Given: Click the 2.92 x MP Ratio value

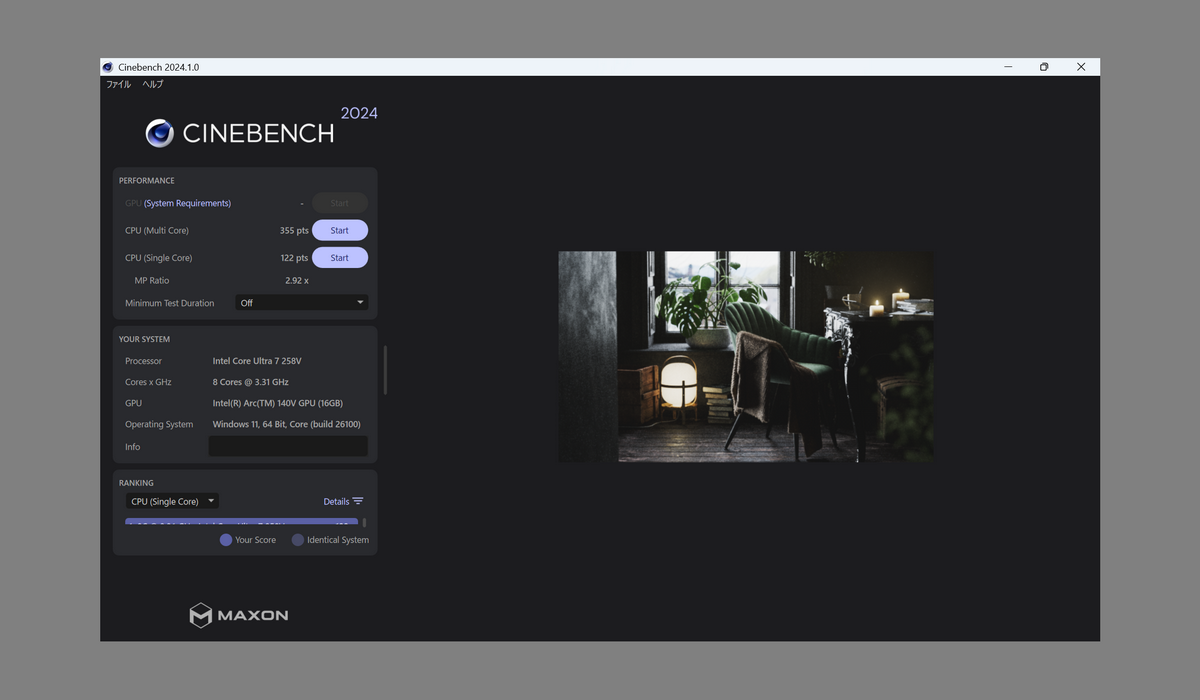Looking at the screenshot, I should coord(297,280).
